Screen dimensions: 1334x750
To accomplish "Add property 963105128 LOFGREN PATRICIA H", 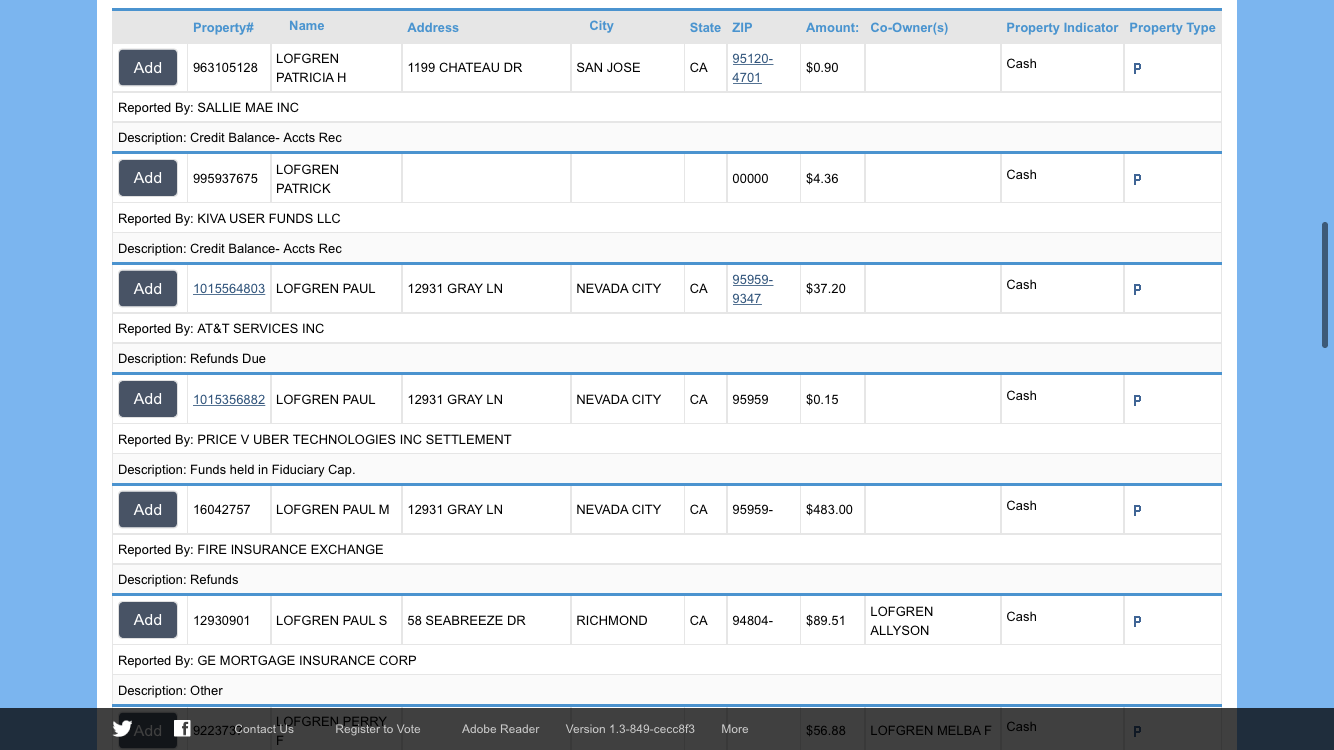I will (148, 68).
